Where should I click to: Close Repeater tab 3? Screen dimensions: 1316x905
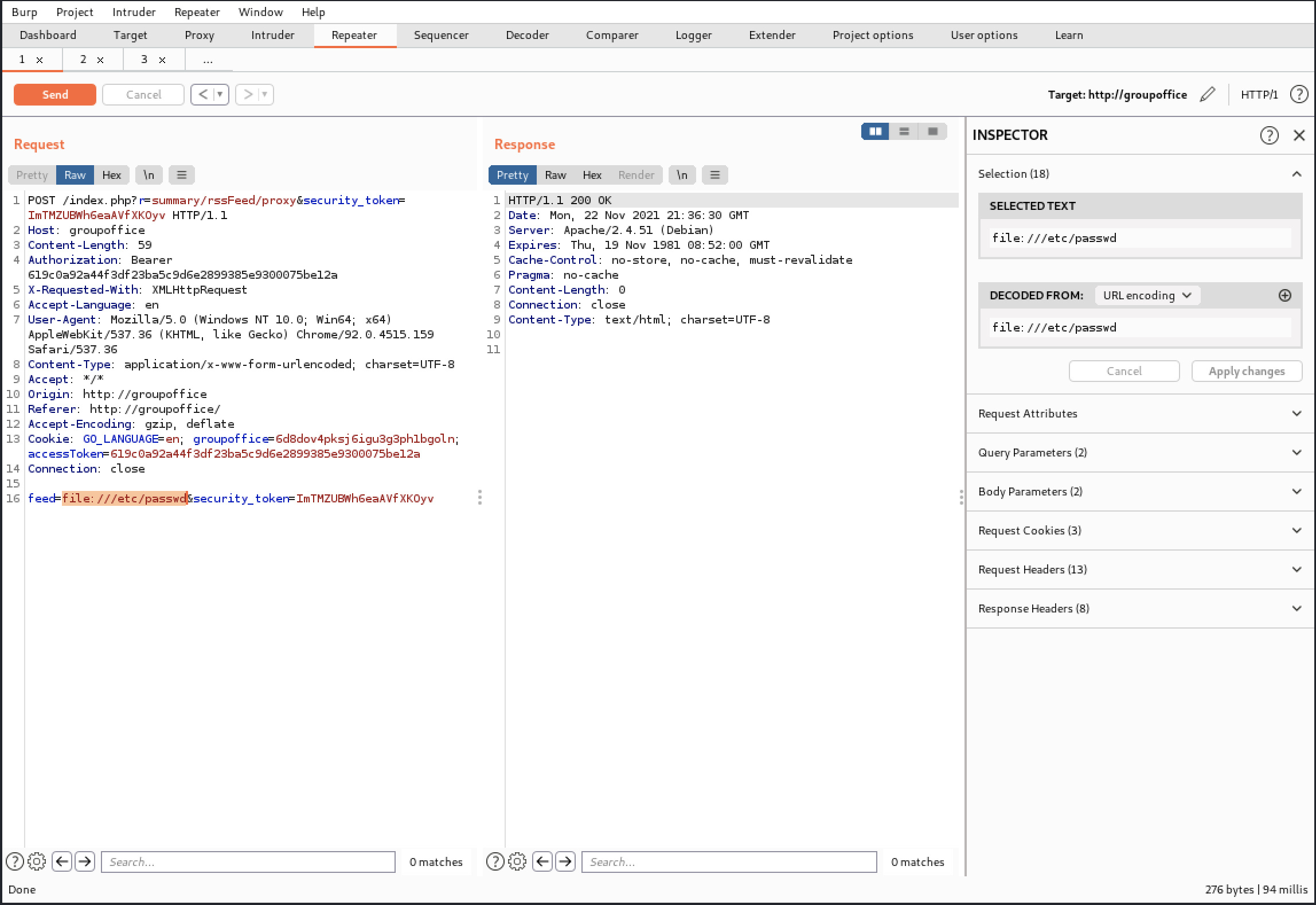(162, 60)
